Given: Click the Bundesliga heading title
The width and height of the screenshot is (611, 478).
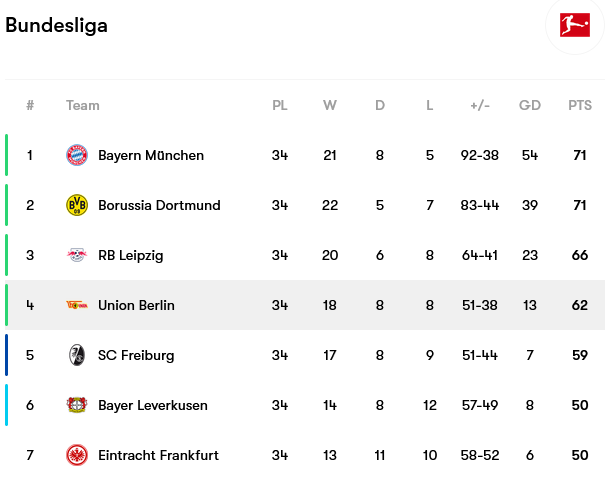Looking at the screenshot, I should pos(57,25).
